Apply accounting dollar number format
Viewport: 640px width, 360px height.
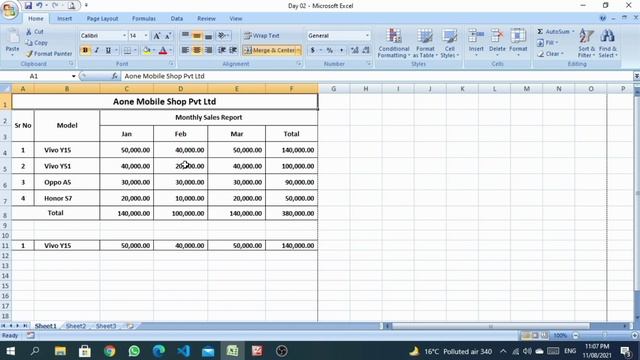(313, 50)
